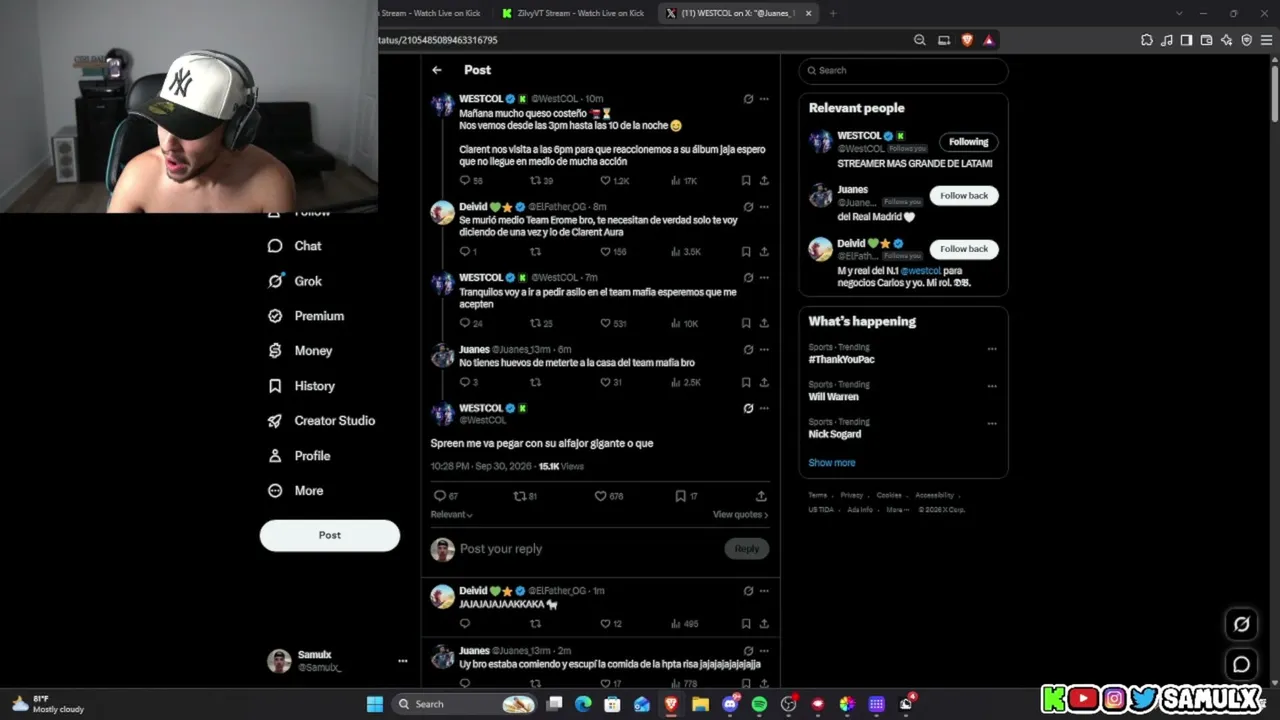Open options for the Will Warren trend

(992, 386)
